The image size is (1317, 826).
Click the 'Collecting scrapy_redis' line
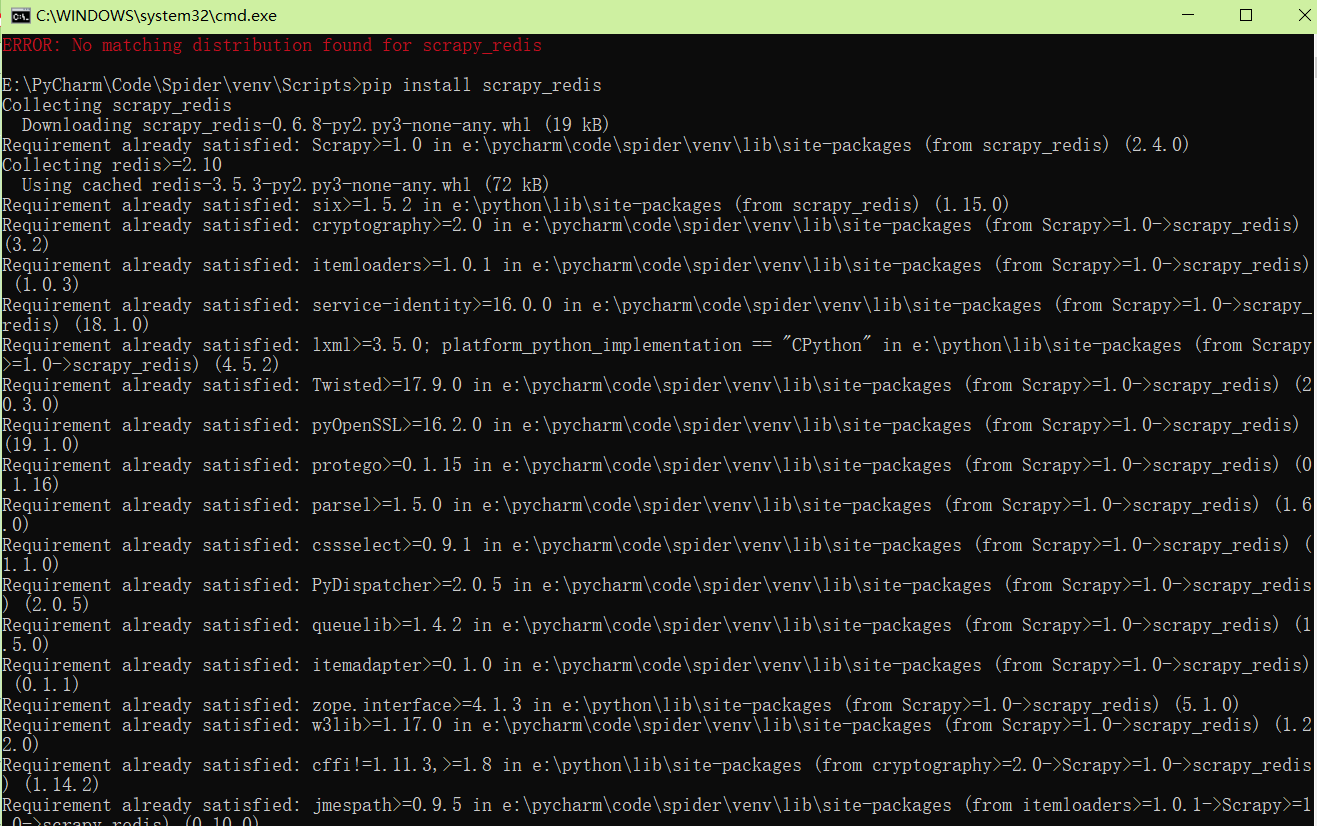pos(117,105)
